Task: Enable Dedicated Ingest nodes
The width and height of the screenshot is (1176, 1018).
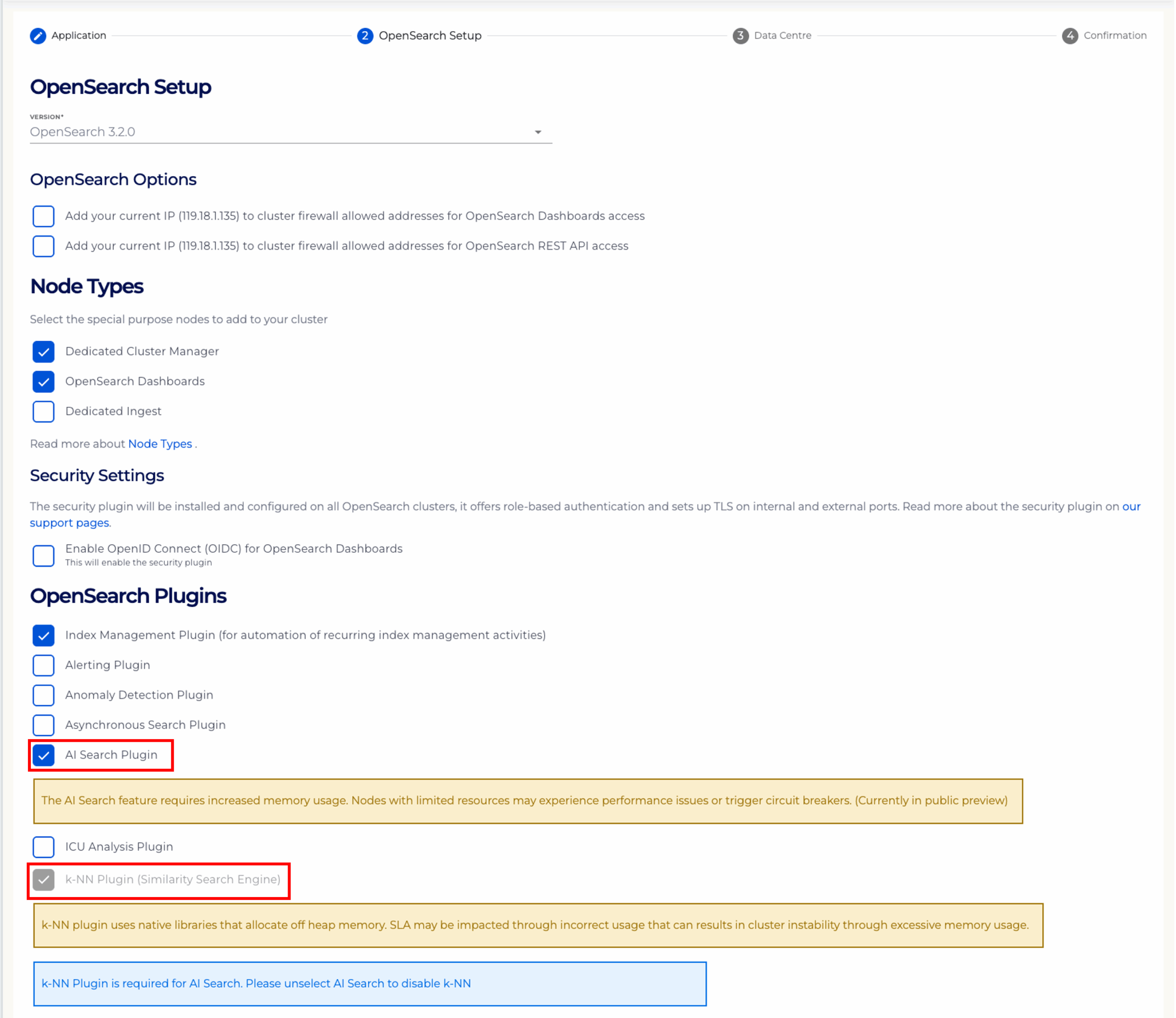Action: point(43,411)
